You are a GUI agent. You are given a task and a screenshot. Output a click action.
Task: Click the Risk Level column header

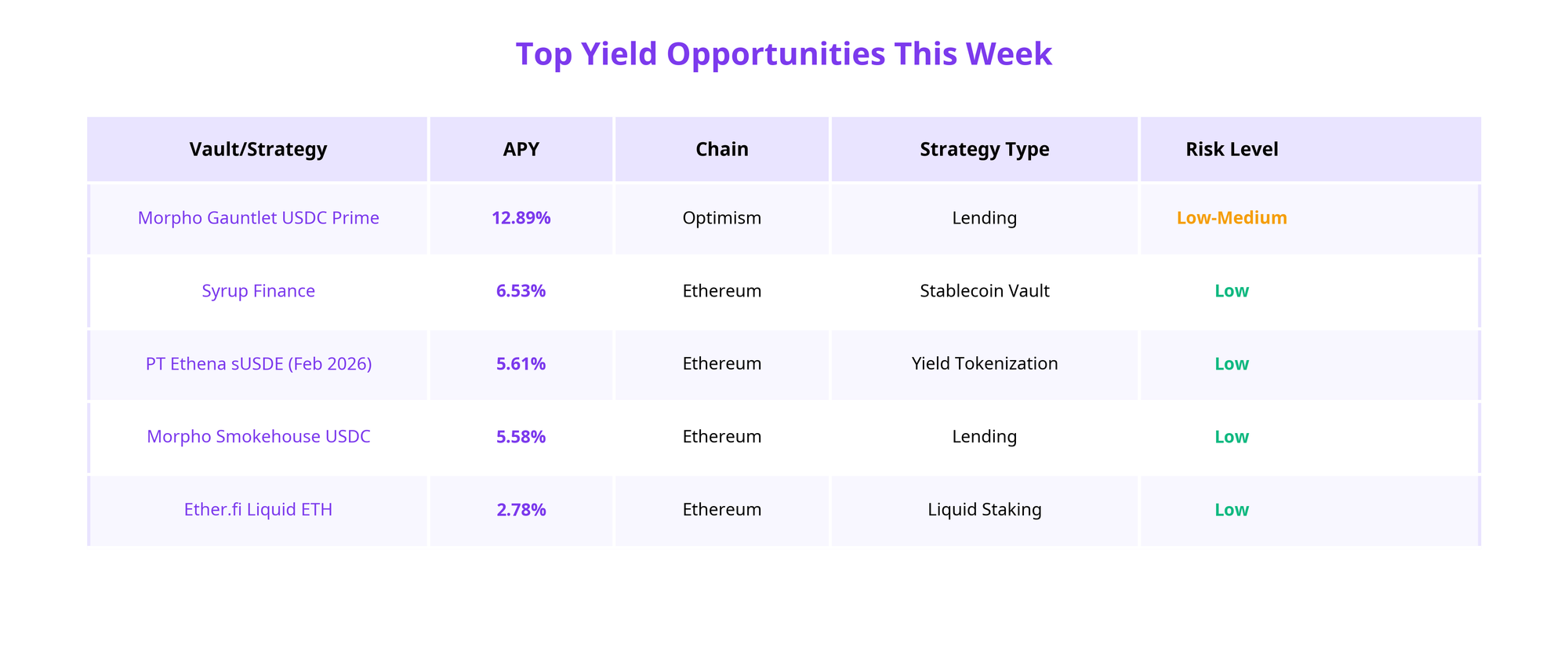click(x=1232, y=149)
